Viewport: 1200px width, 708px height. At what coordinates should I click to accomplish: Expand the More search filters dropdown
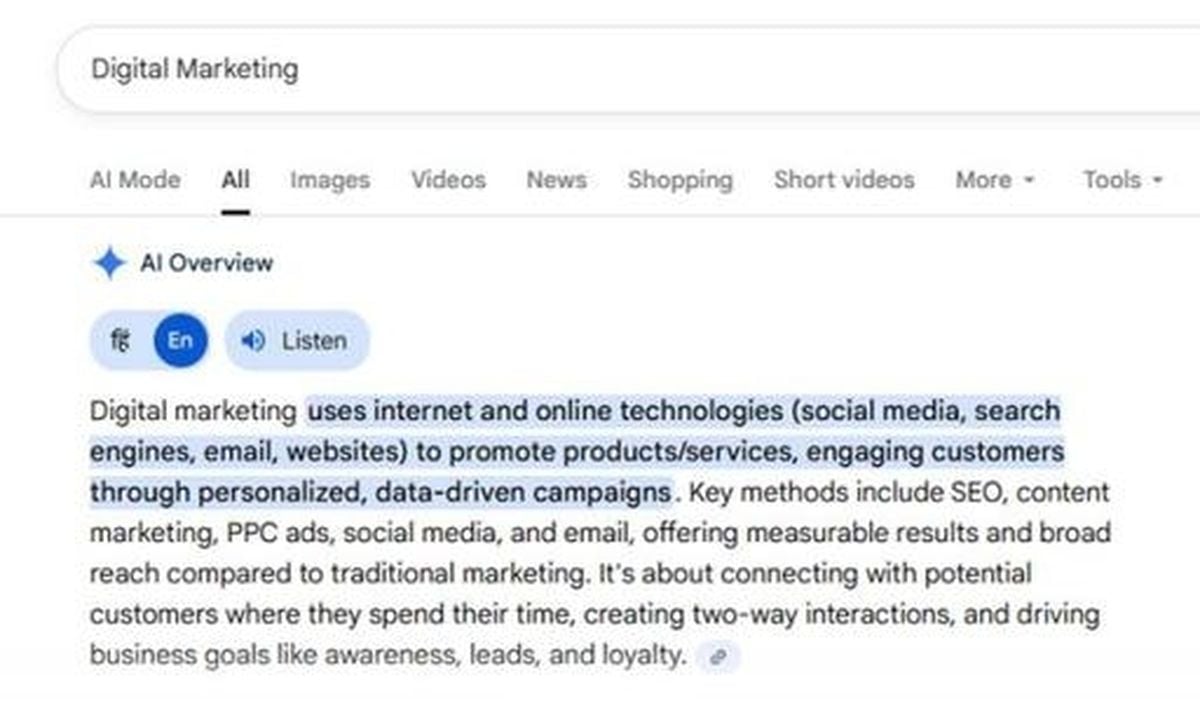coord(994,180)
